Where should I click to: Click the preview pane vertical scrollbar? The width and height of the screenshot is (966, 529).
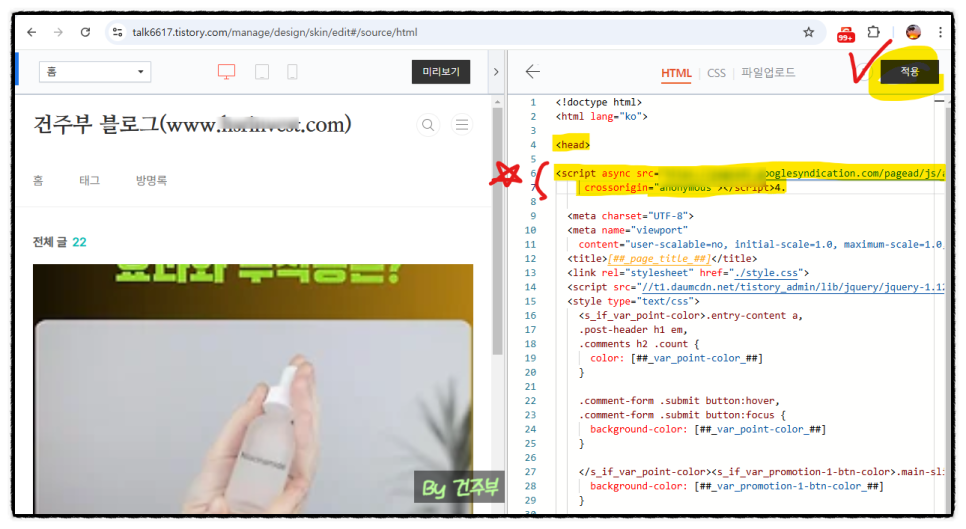[x=497, y=232]
